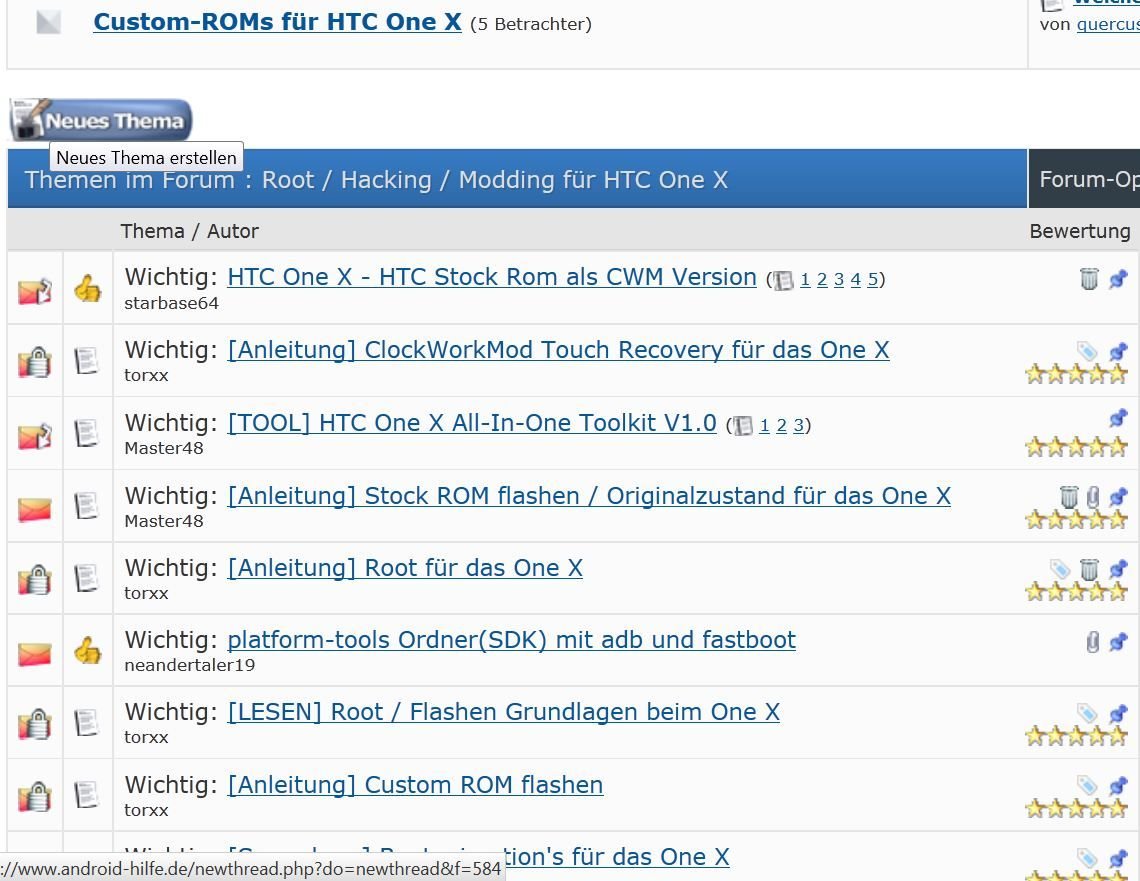Click trash icon in Stock Rom CWM Version row
Viewport: 1140px width, 881px height.
1089,278
